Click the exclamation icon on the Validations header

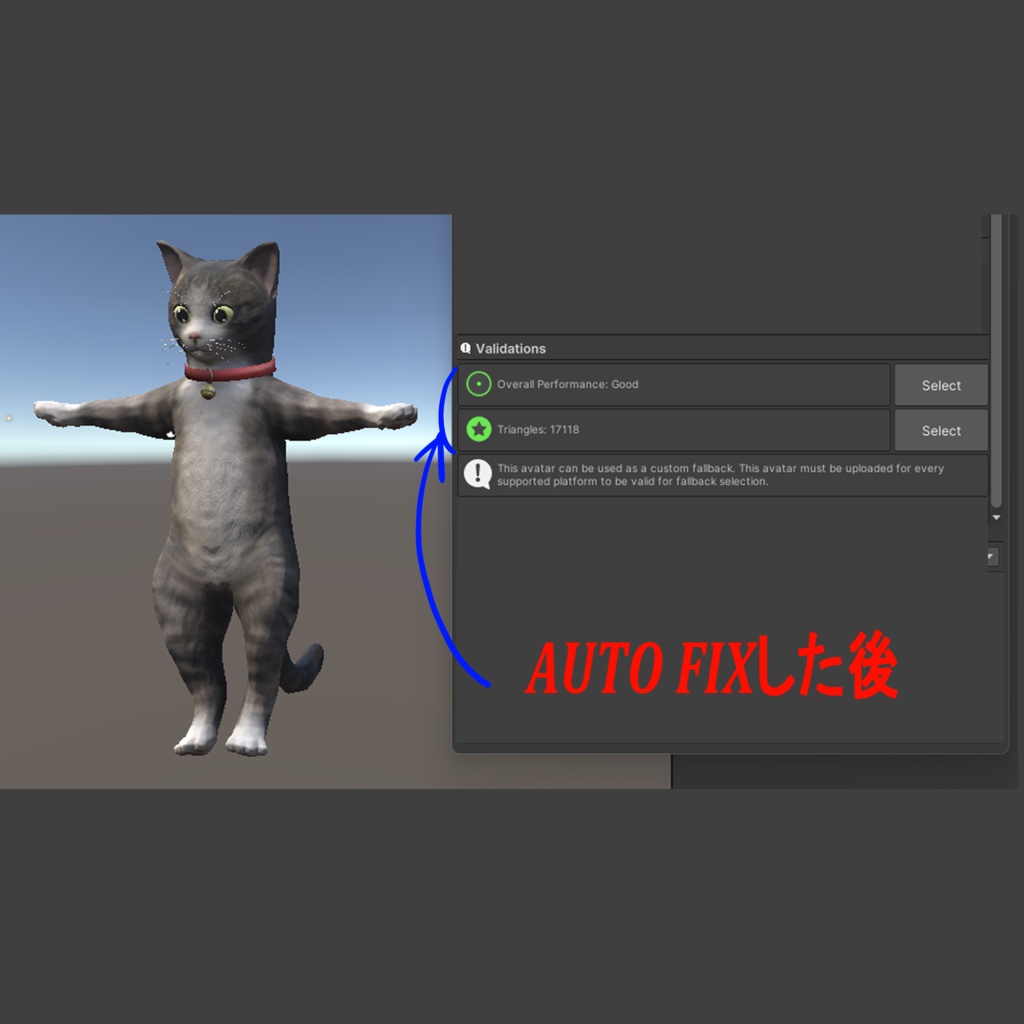(x=466, y=348)
